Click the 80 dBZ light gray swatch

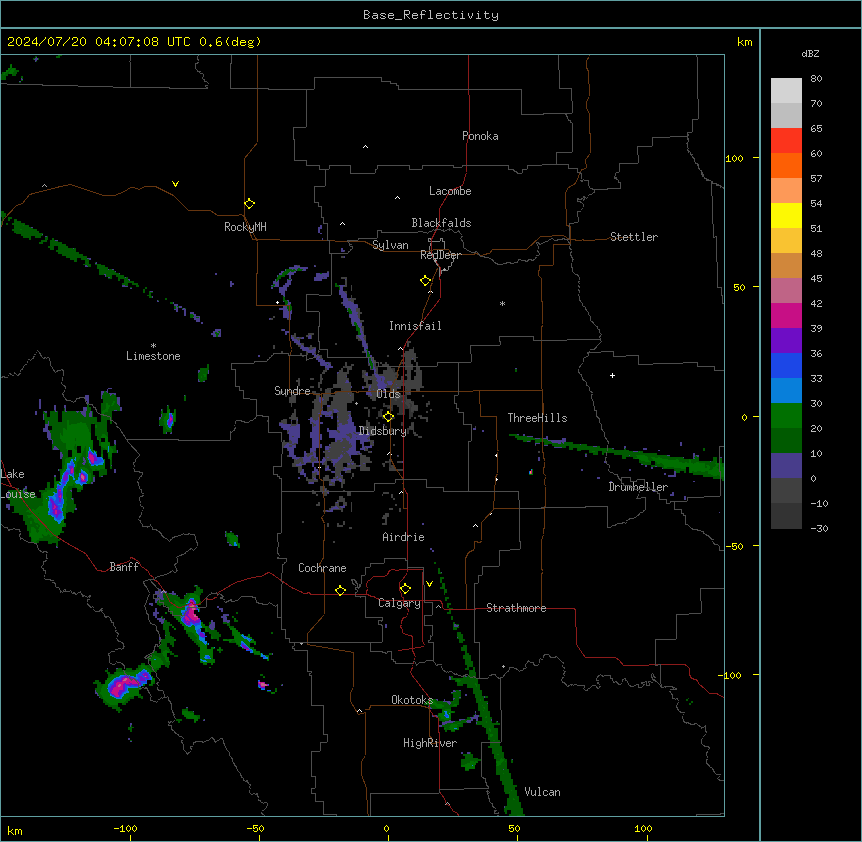(786, 90)
